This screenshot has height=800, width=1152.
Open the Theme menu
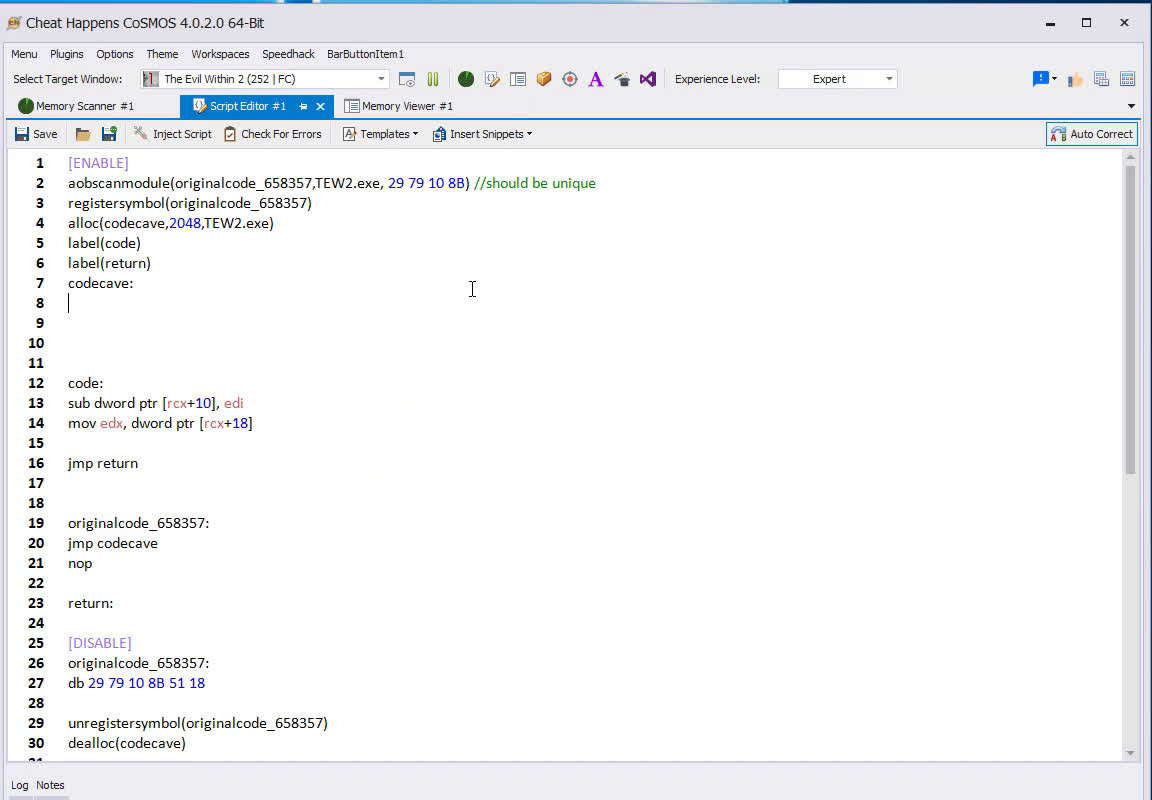pyautogui.click(x=162, y=54)
